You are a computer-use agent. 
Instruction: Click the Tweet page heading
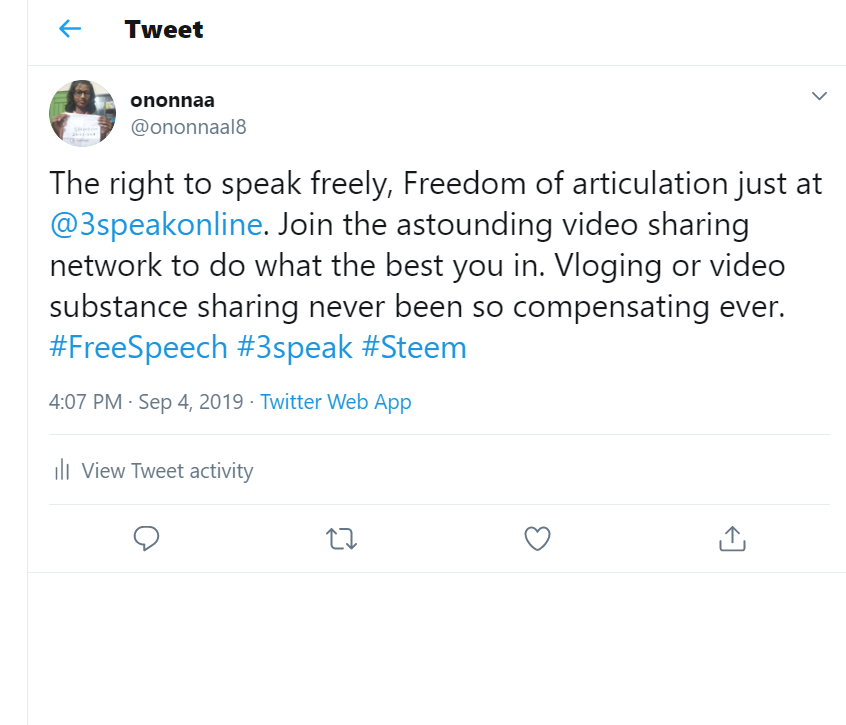click(163, 29)
